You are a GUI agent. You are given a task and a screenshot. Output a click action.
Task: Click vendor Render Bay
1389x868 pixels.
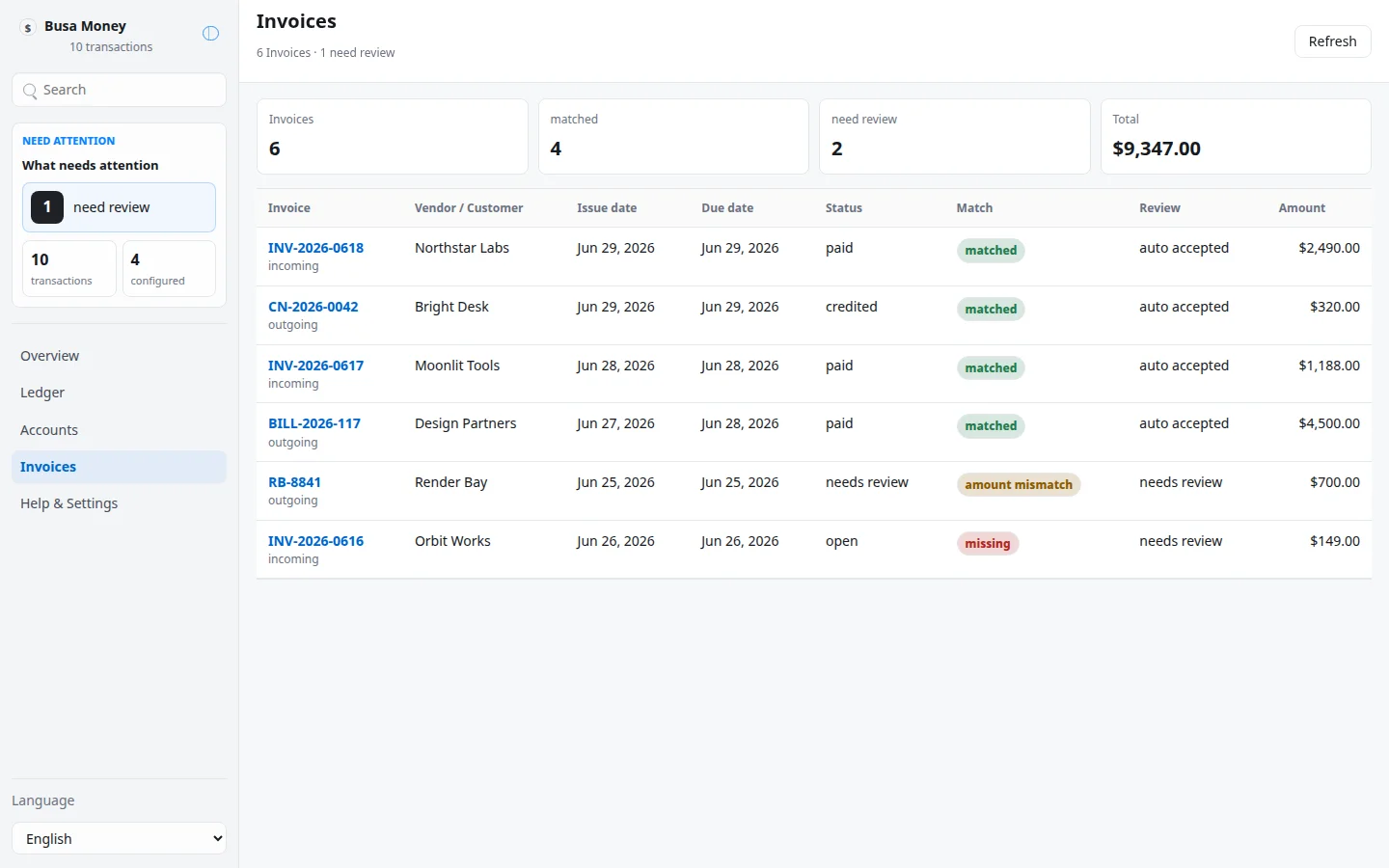(450, 482)
